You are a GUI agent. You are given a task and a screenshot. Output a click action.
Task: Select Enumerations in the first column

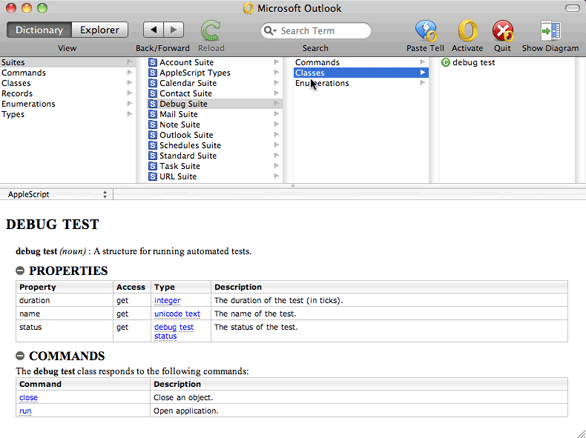(28, 104)
